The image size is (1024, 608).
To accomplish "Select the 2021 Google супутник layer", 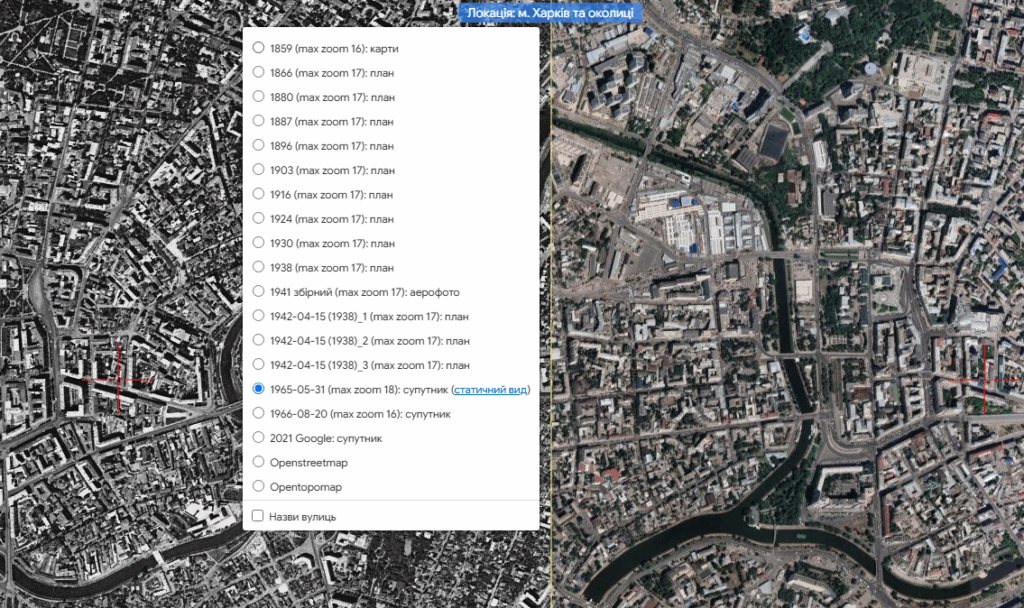I will tap(259, 438).
